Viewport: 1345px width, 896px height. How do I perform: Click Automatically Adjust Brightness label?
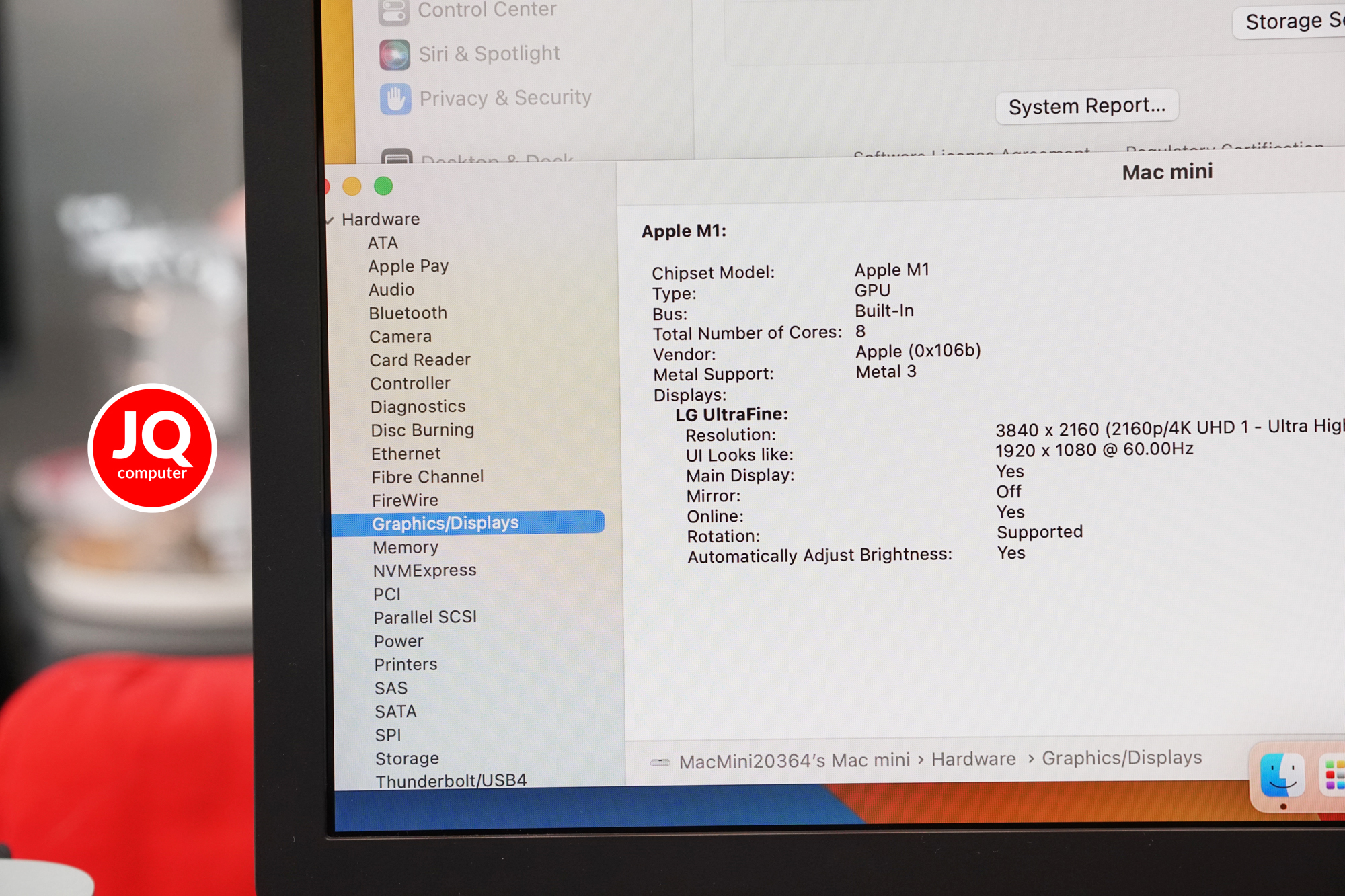pyautogui.click(x=820, y=555)
